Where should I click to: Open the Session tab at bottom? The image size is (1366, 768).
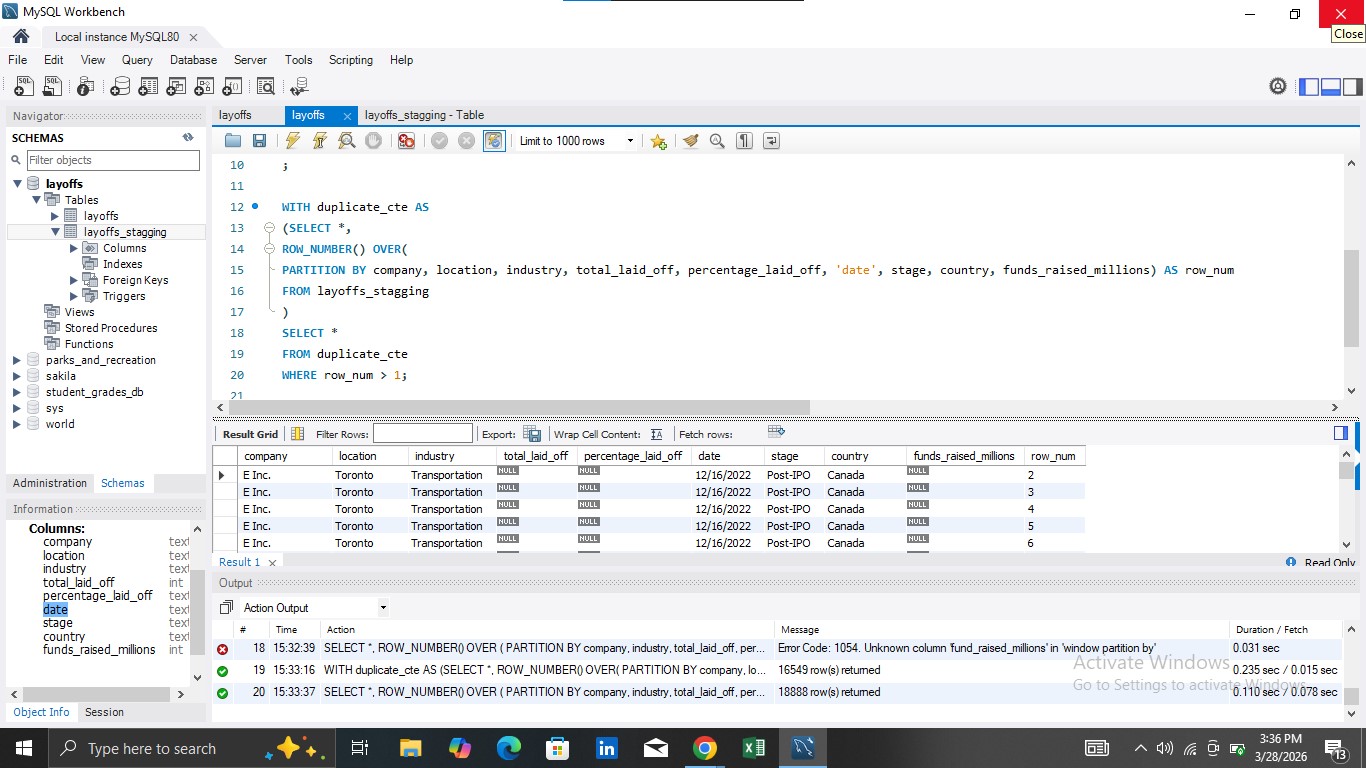[104, 712]
